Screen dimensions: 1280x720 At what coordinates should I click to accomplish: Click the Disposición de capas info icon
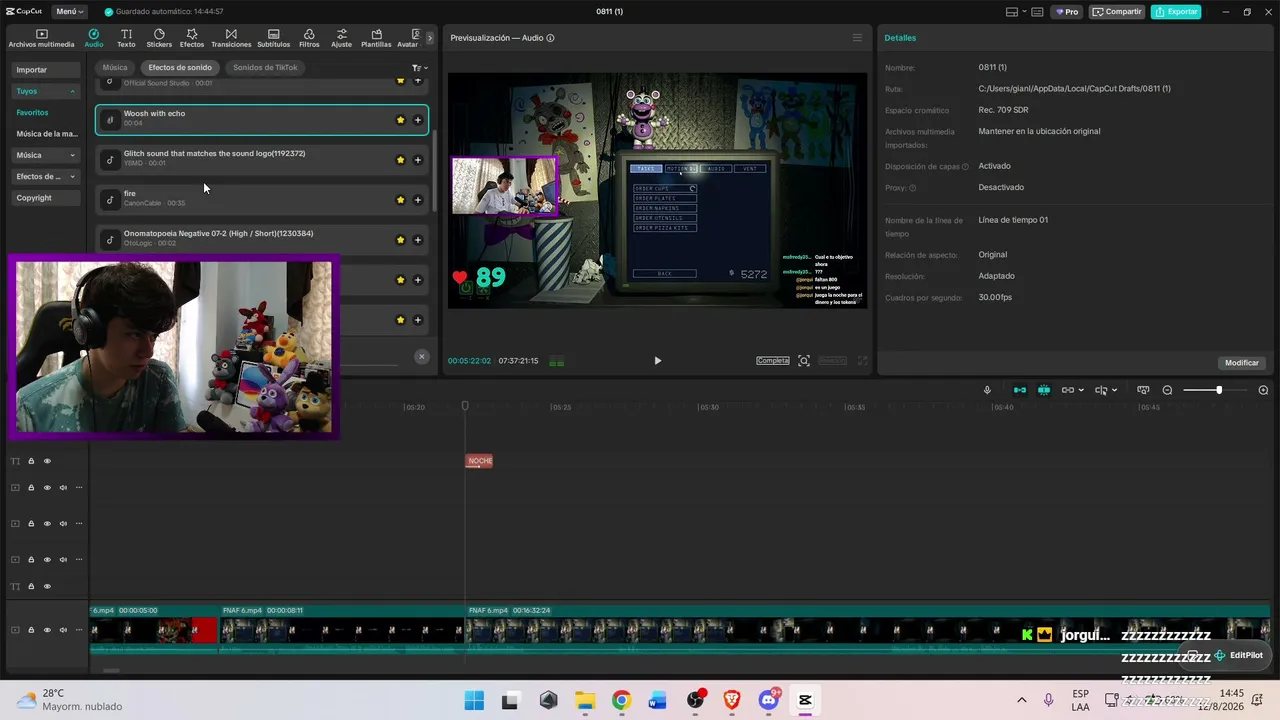(965, 167)
